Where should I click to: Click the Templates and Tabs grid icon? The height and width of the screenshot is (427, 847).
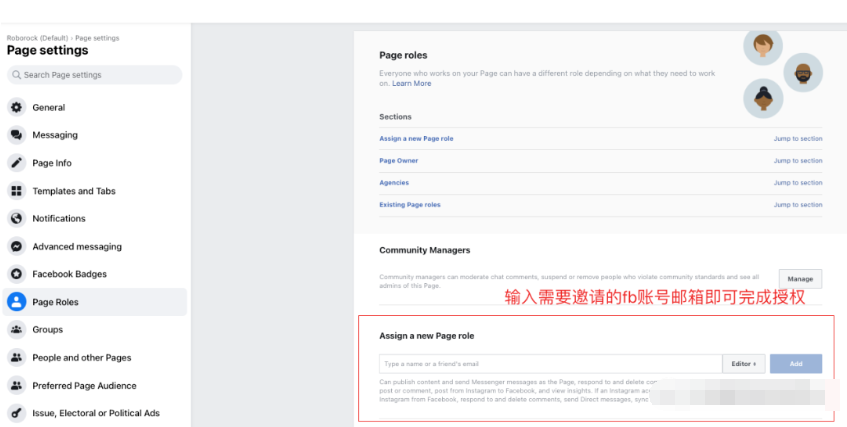point(17,191)
